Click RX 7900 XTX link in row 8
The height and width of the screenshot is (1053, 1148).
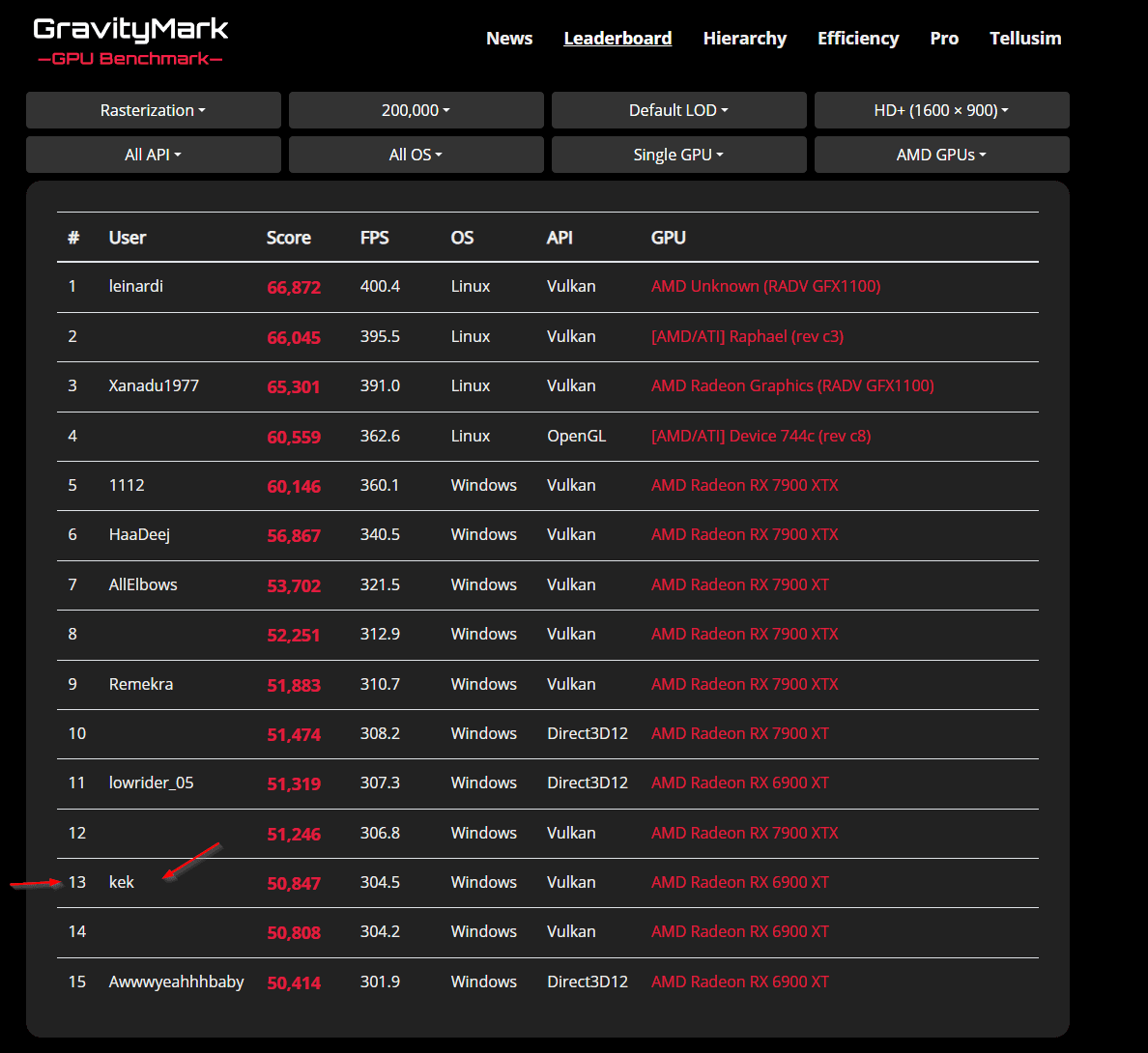coord(745,634)
